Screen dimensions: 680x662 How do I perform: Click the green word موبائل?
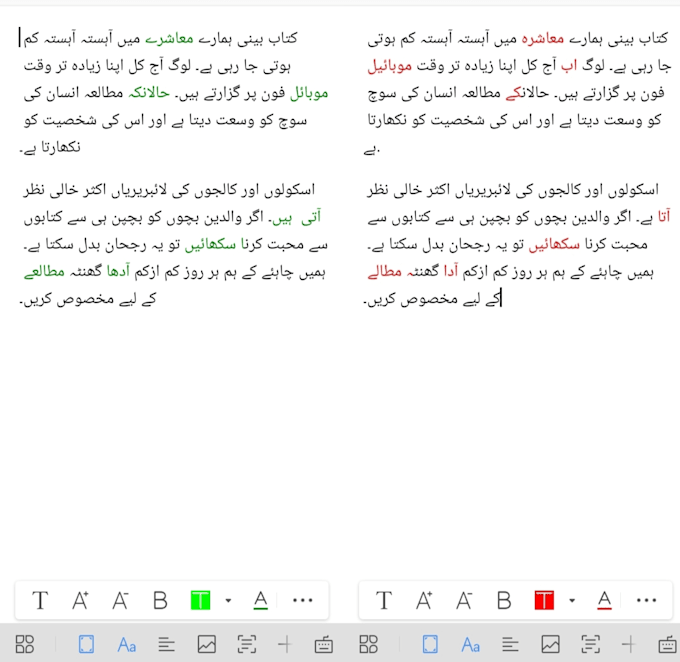309,93
